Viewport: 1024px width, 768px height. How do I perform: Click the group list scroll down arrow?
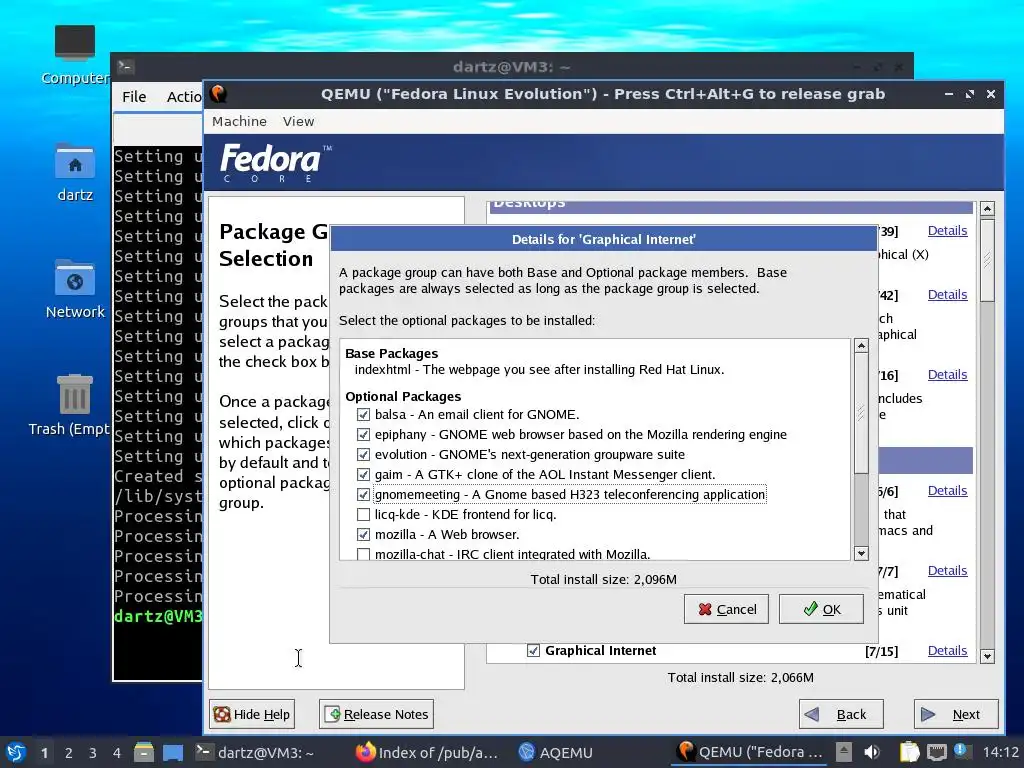click(x=987, y=656)
